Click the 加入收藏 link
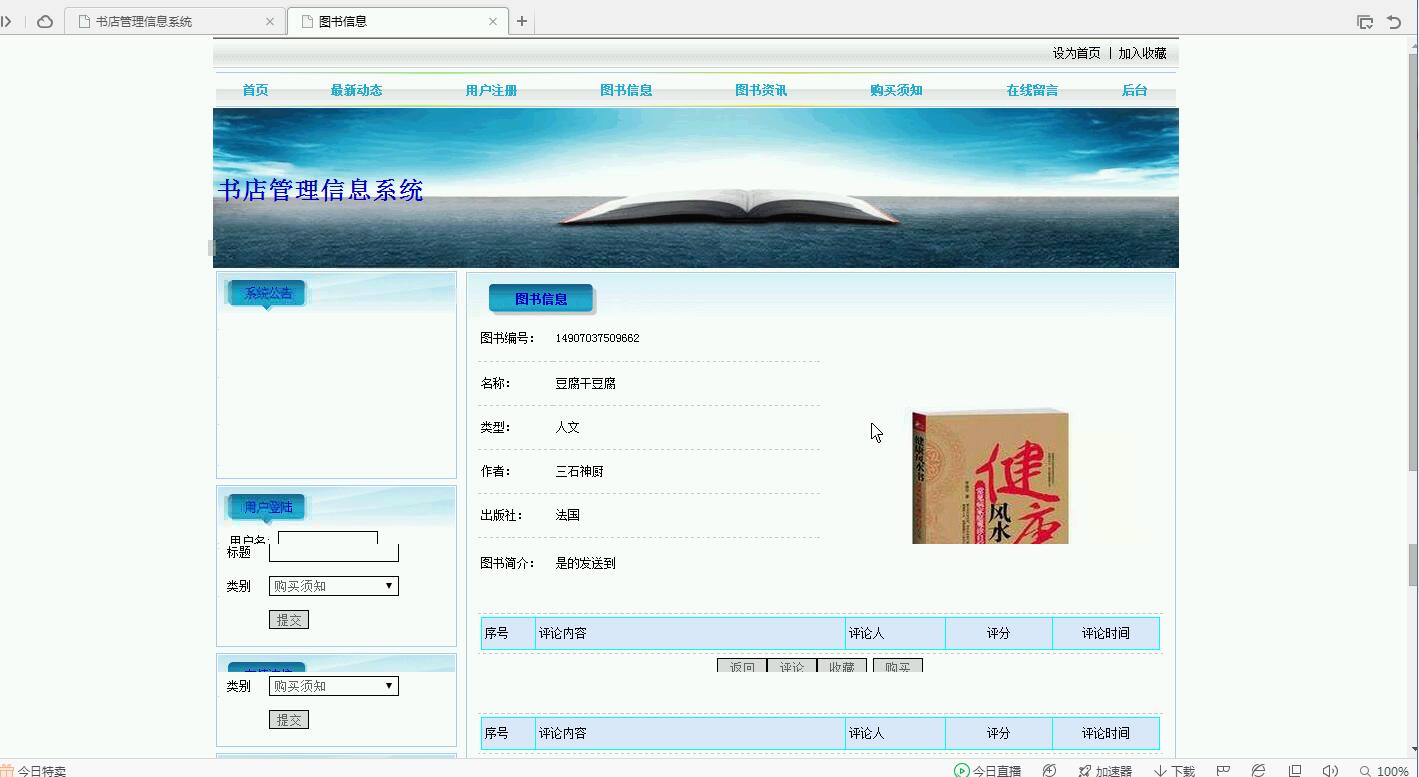This screenshot has height=777, width=1419. [x=1142, y=53]
